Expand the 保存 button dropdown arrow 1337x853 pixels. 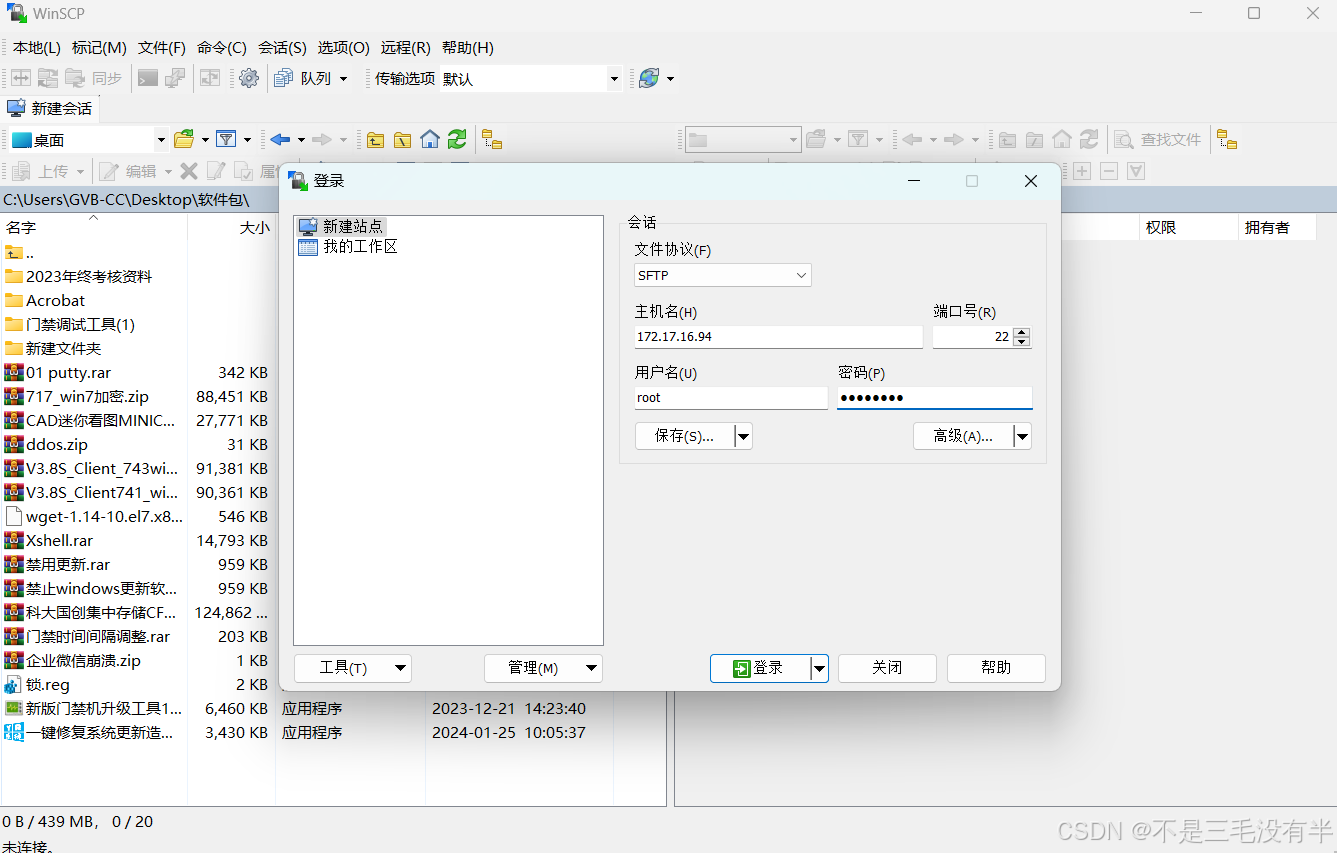click(743, 436)
